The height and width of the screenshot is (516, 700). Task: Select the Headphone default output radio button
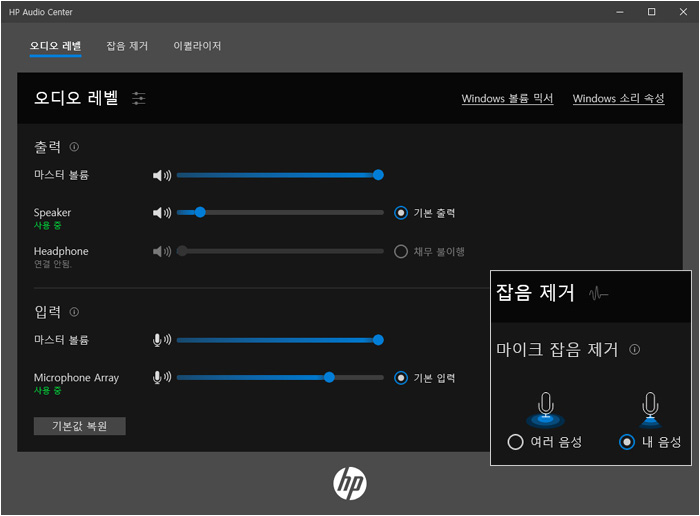tap(401, 252)
